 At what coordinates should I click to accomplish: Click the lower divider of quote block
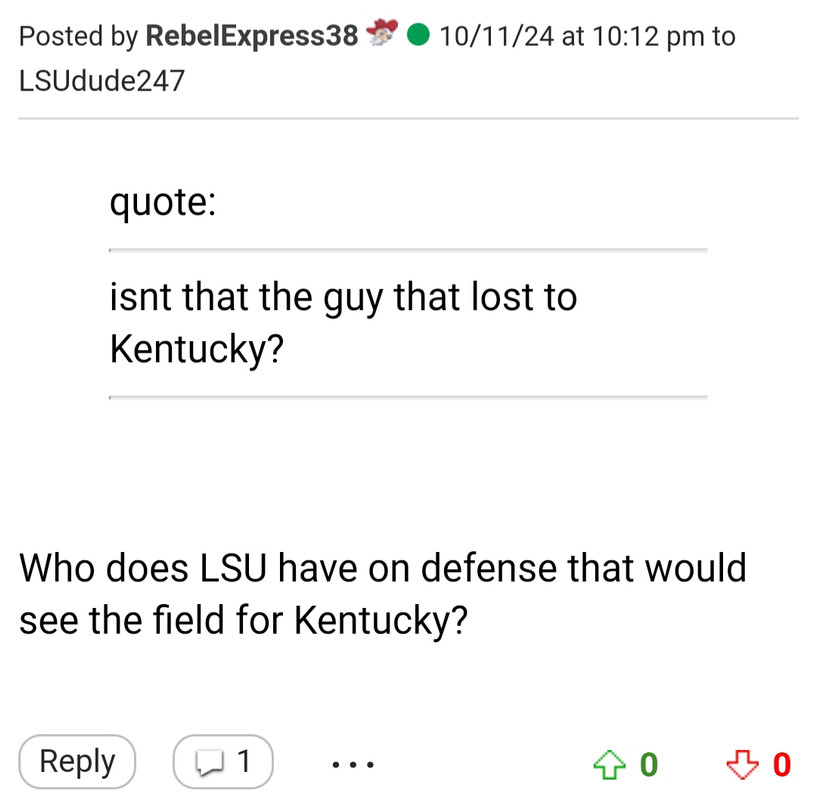(408, 398)
